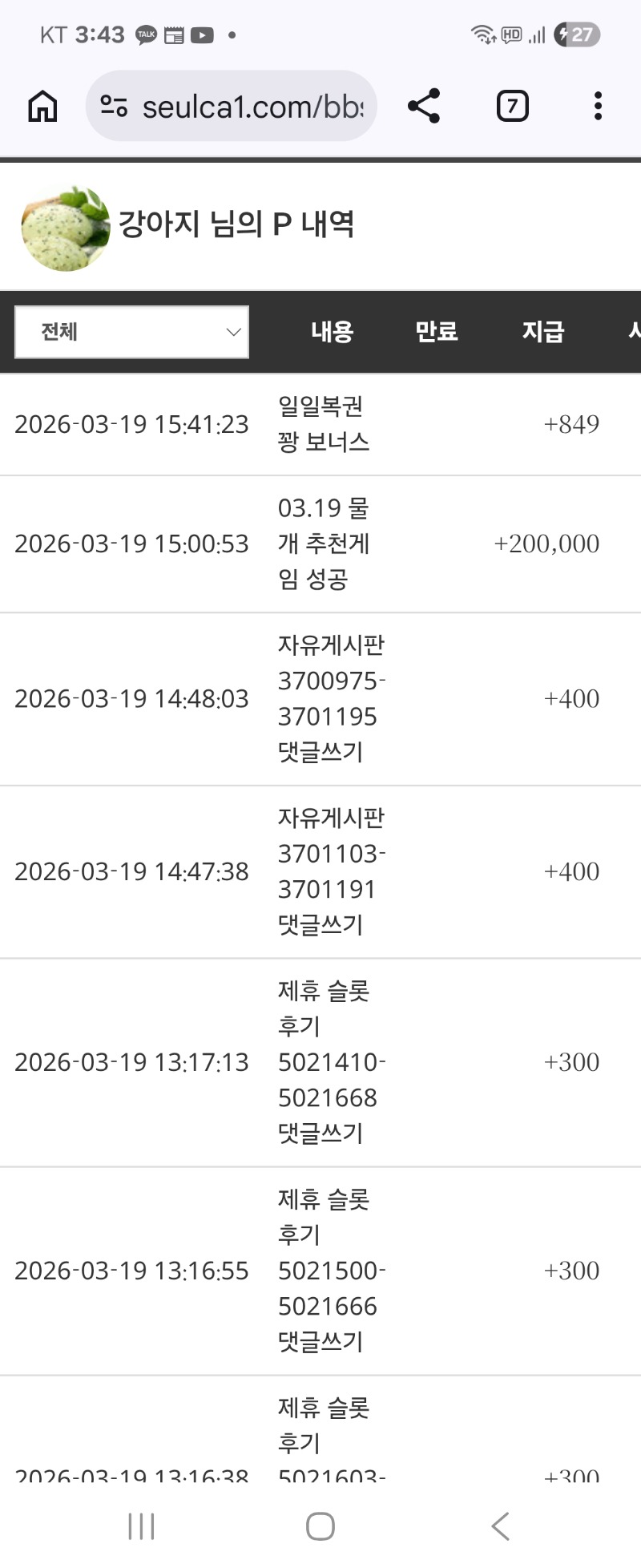The image size is (641, 1568).
Task: Open the 전체 filter dropdown
Action: (x=132, y=332)
